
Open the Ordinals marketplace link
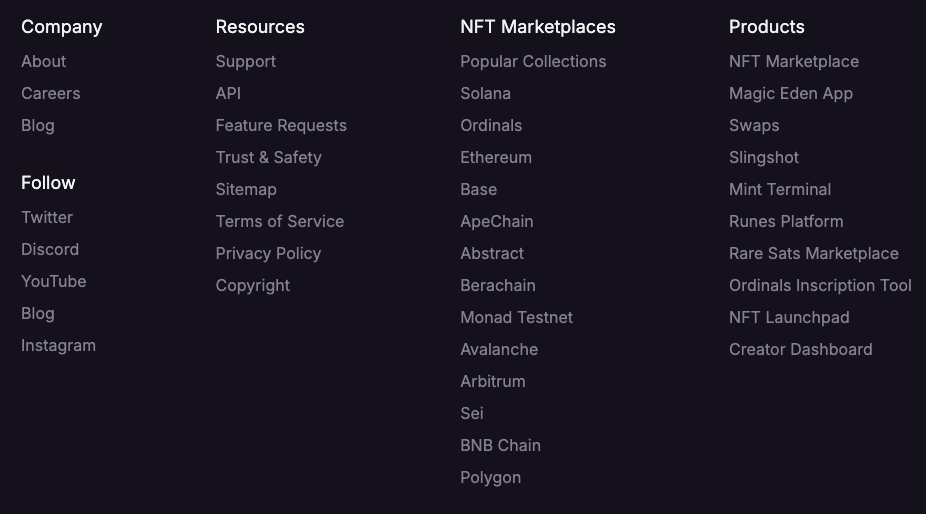pyautogui.click(x=491, y=125)
